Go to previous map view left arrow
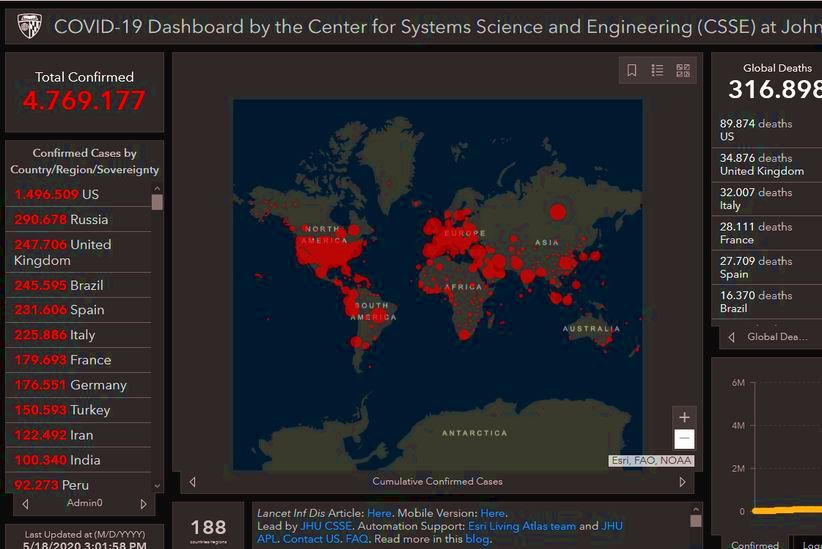The height and width of the screenshot is (549, 822). (x=192, y=482)
